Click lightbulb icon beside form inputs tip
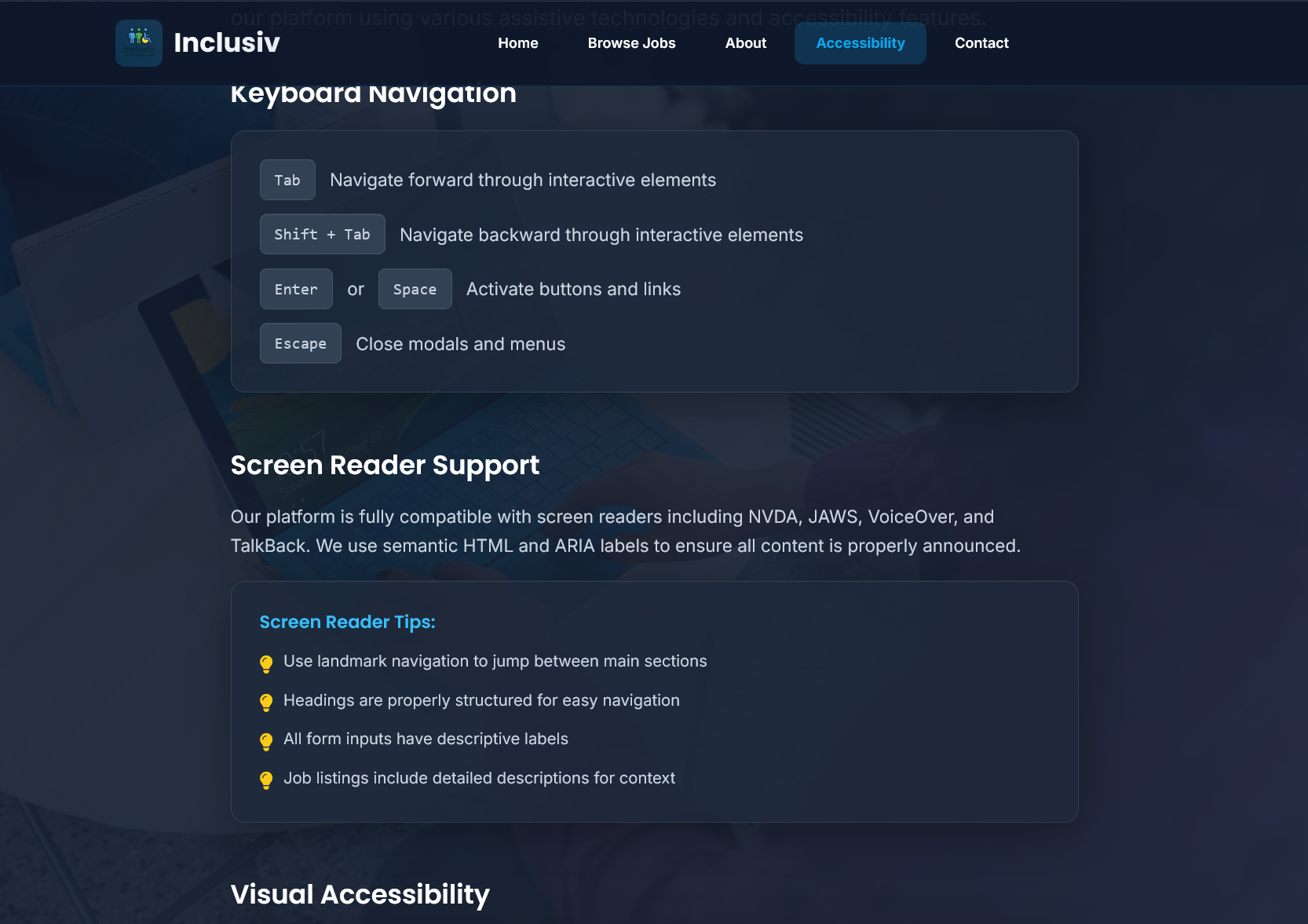 pyautogui.click(x=266, y=742)
